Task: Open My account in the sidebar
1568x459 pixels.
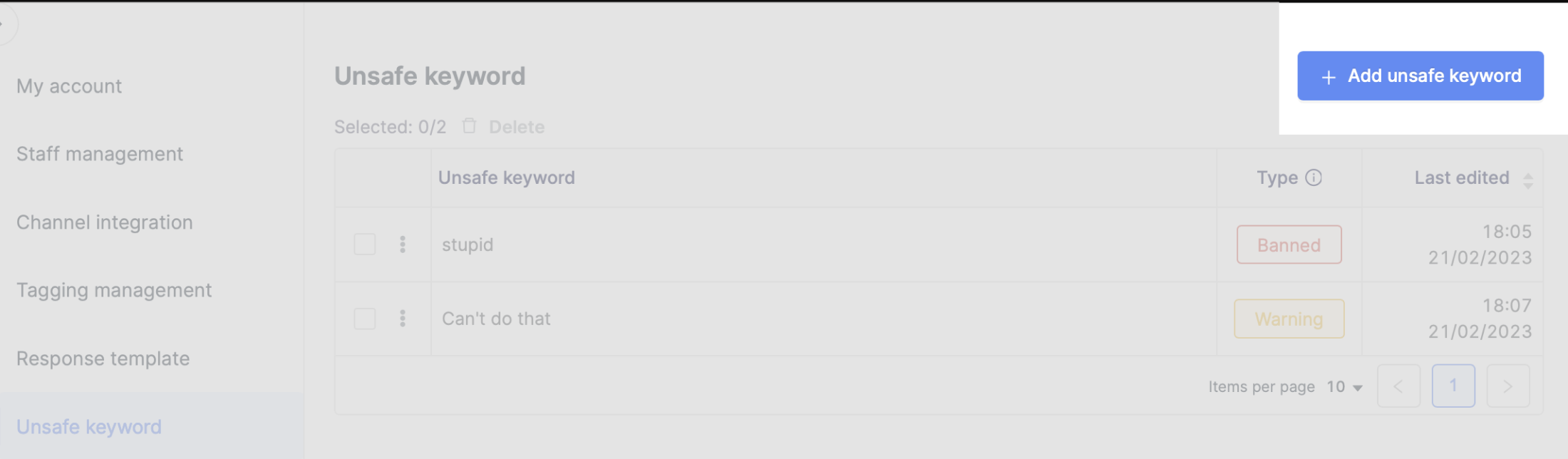Action: click(69, 86)
